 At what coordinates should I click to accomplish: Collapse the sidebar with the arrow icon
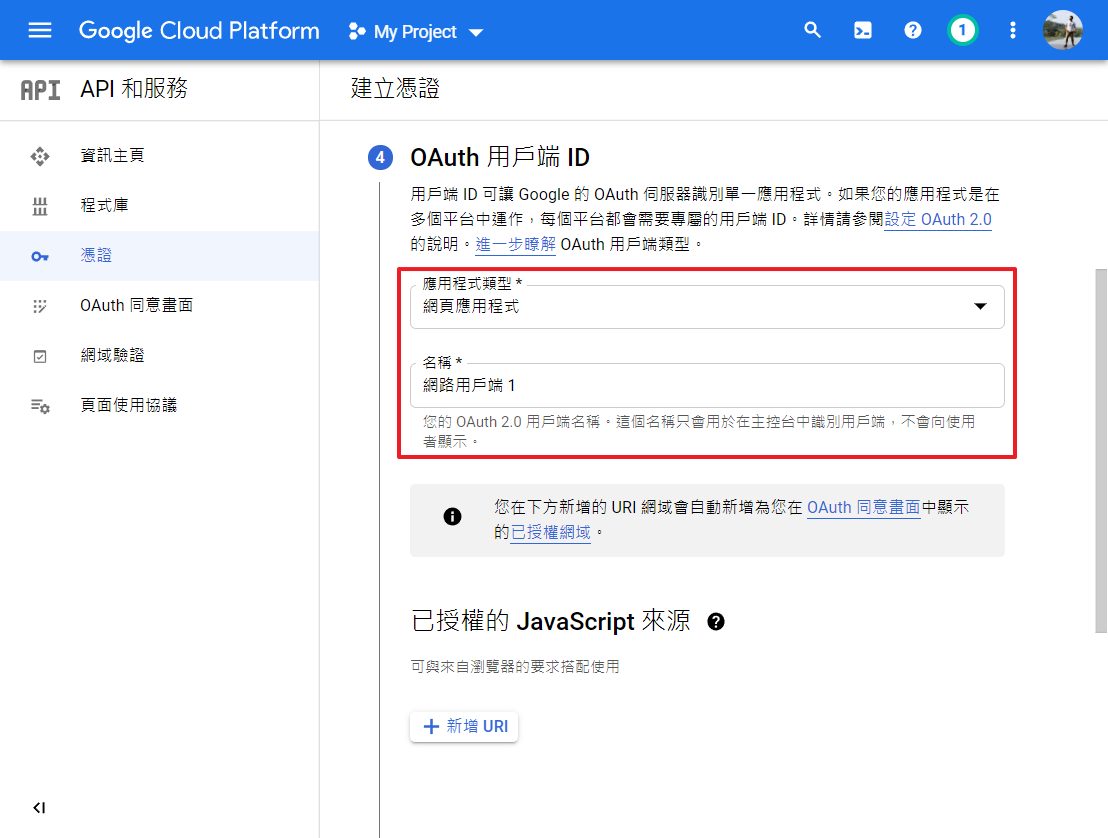click(x=40, y=808)
